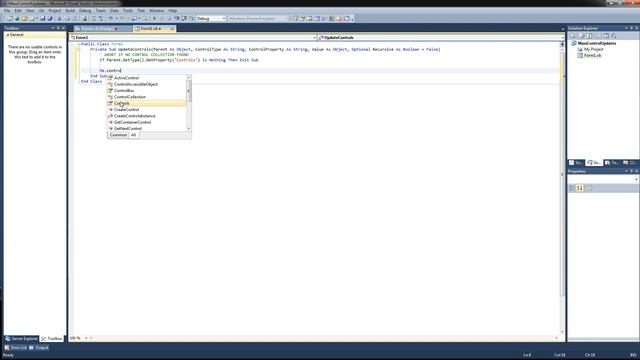The width and height of the screenshot is (640, 360).
Task: Choose ControlCollection from the IntelliSense list
Action: click(x=130, y=97)
